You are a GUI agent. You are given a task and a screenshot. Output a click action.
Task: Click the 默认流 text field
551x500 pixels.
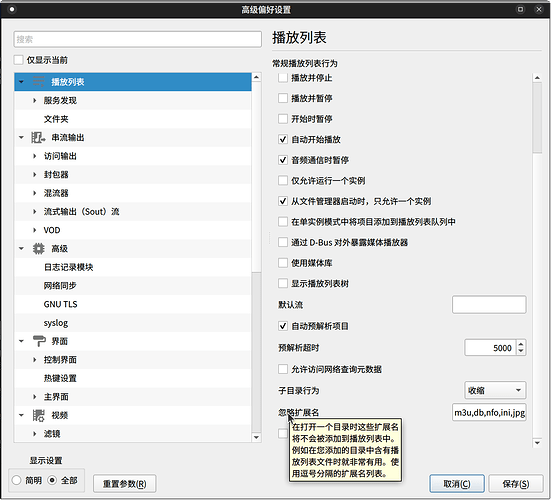(489, 304)
